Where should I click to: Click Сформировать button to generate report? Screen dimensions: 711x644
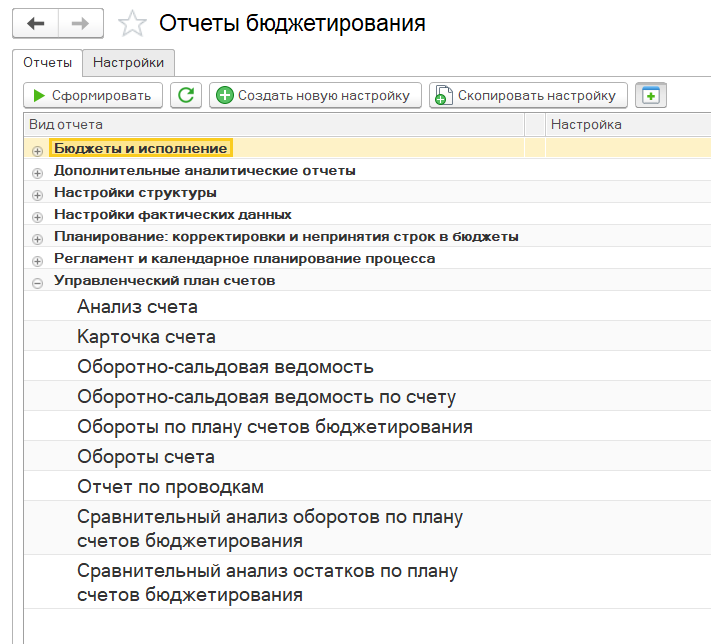tap(91, 95)
